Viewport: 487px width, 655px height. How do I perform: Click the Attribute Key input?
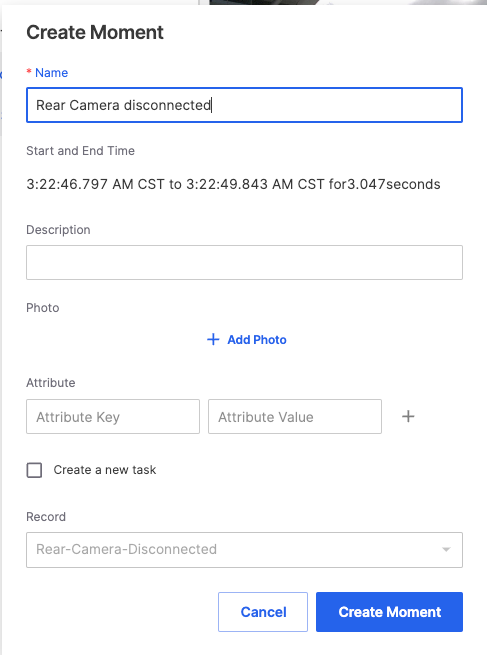point(113,416)
